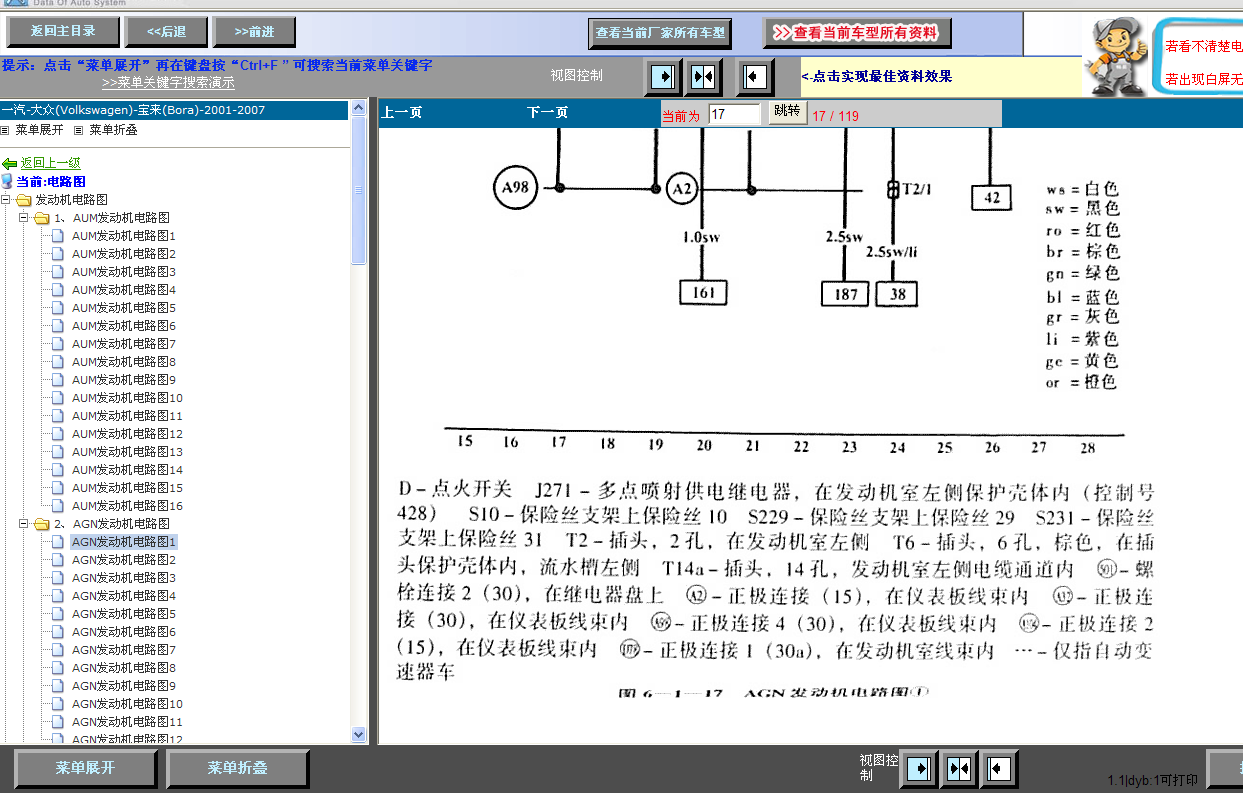Open 查看当前厂家所有车型 button
Screen dimensions: 1243x793
pyautogui.click(x=660, y=33)
